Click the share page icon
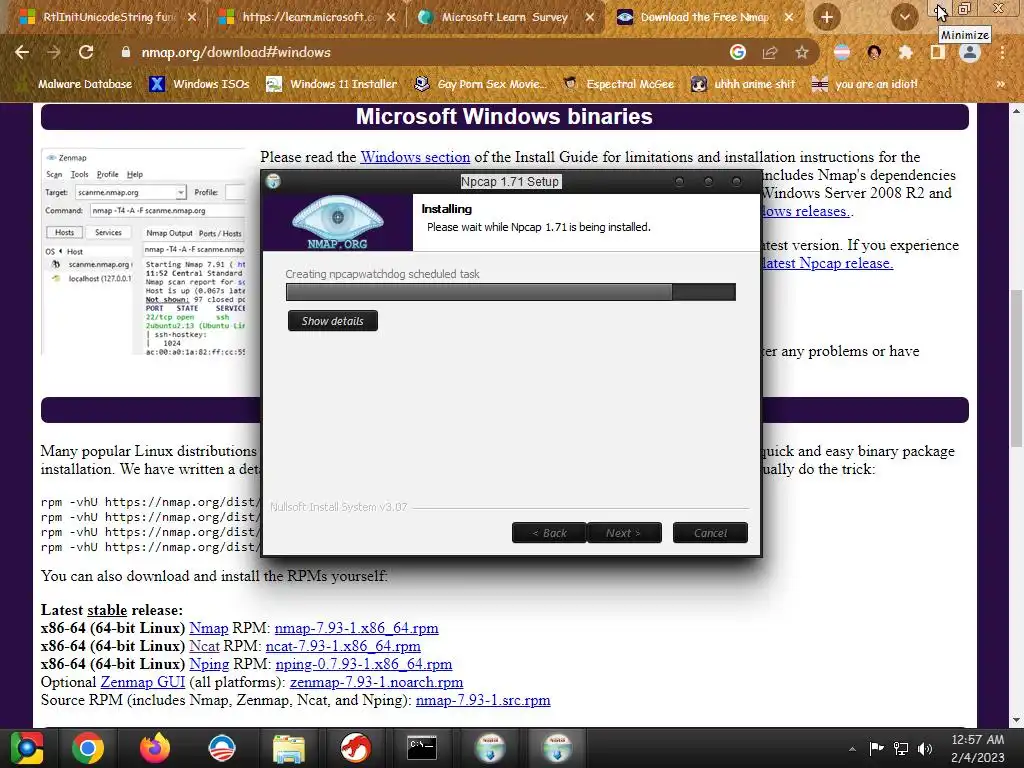 click(x=770, y=52)
